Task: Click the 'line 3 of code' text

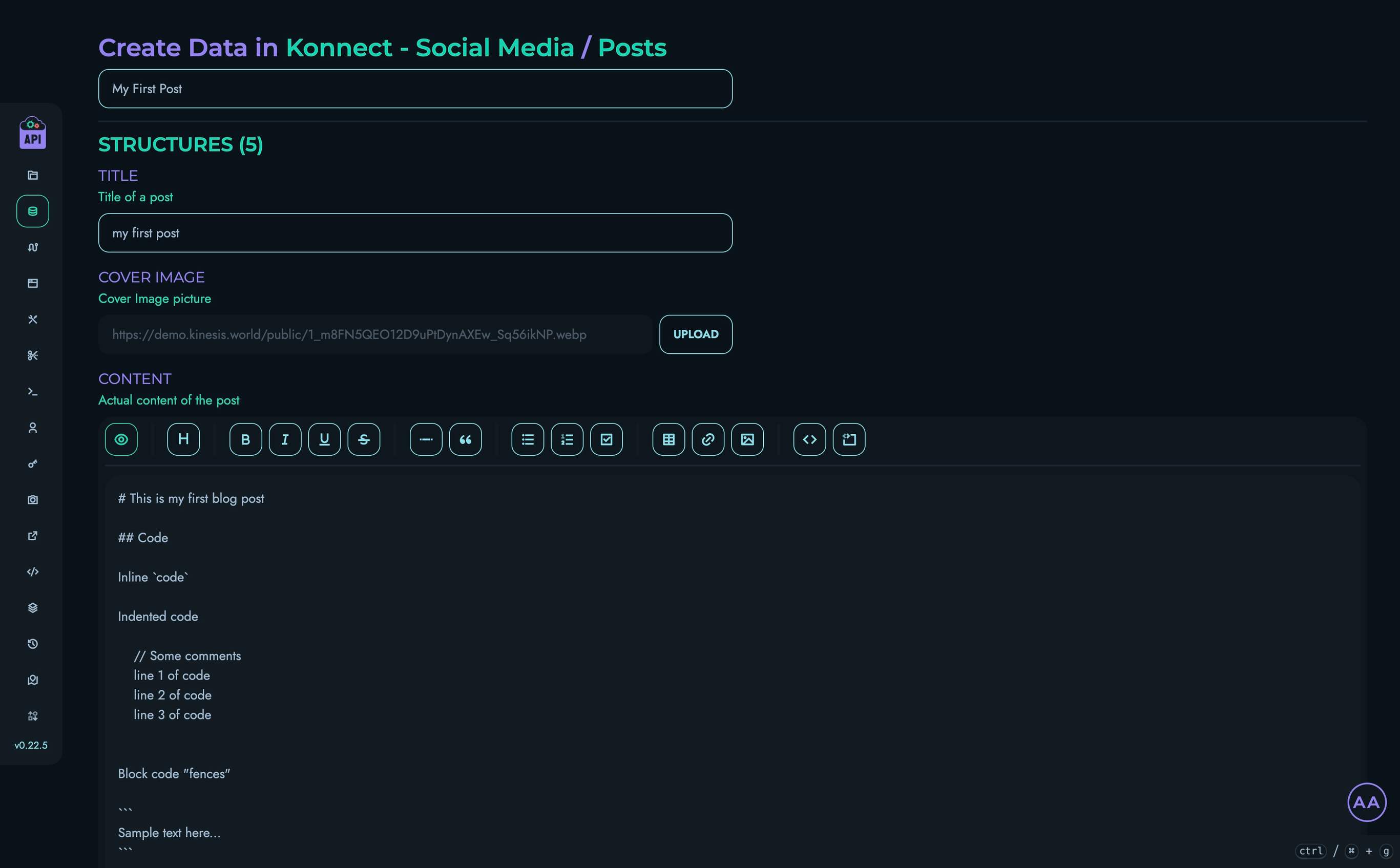Action: point(172,714)
